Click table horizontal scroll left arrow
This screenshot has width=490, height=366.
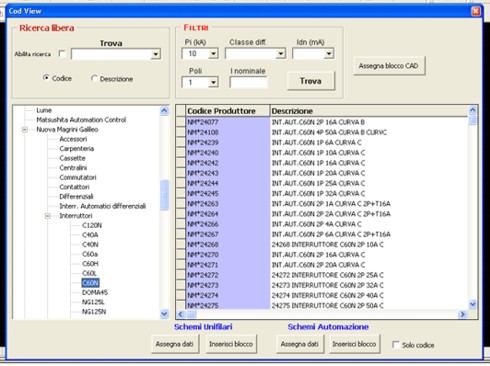pos(181,314)
